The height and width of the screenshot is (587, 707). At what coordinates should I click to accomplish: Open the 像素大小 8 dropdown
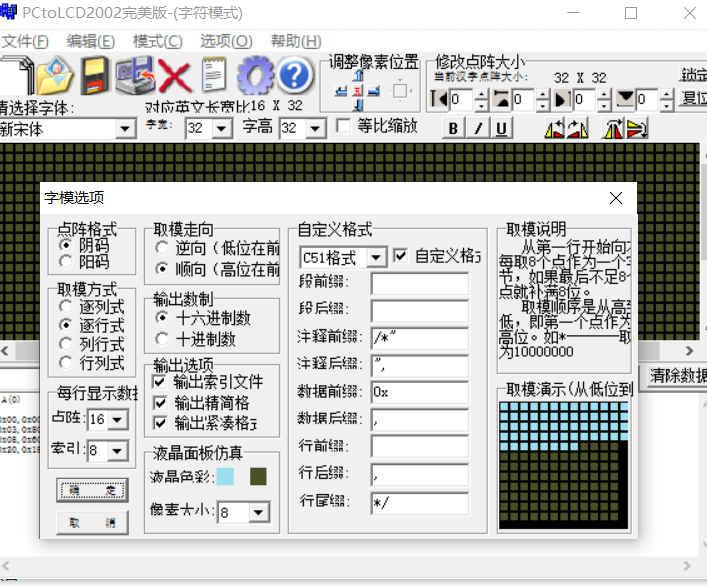coord(258,513)
